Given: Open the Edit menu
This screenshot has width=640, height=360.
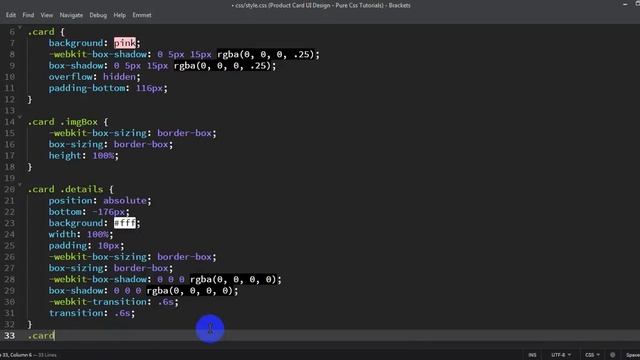Looking at the screenshot, I should (11, 15).
